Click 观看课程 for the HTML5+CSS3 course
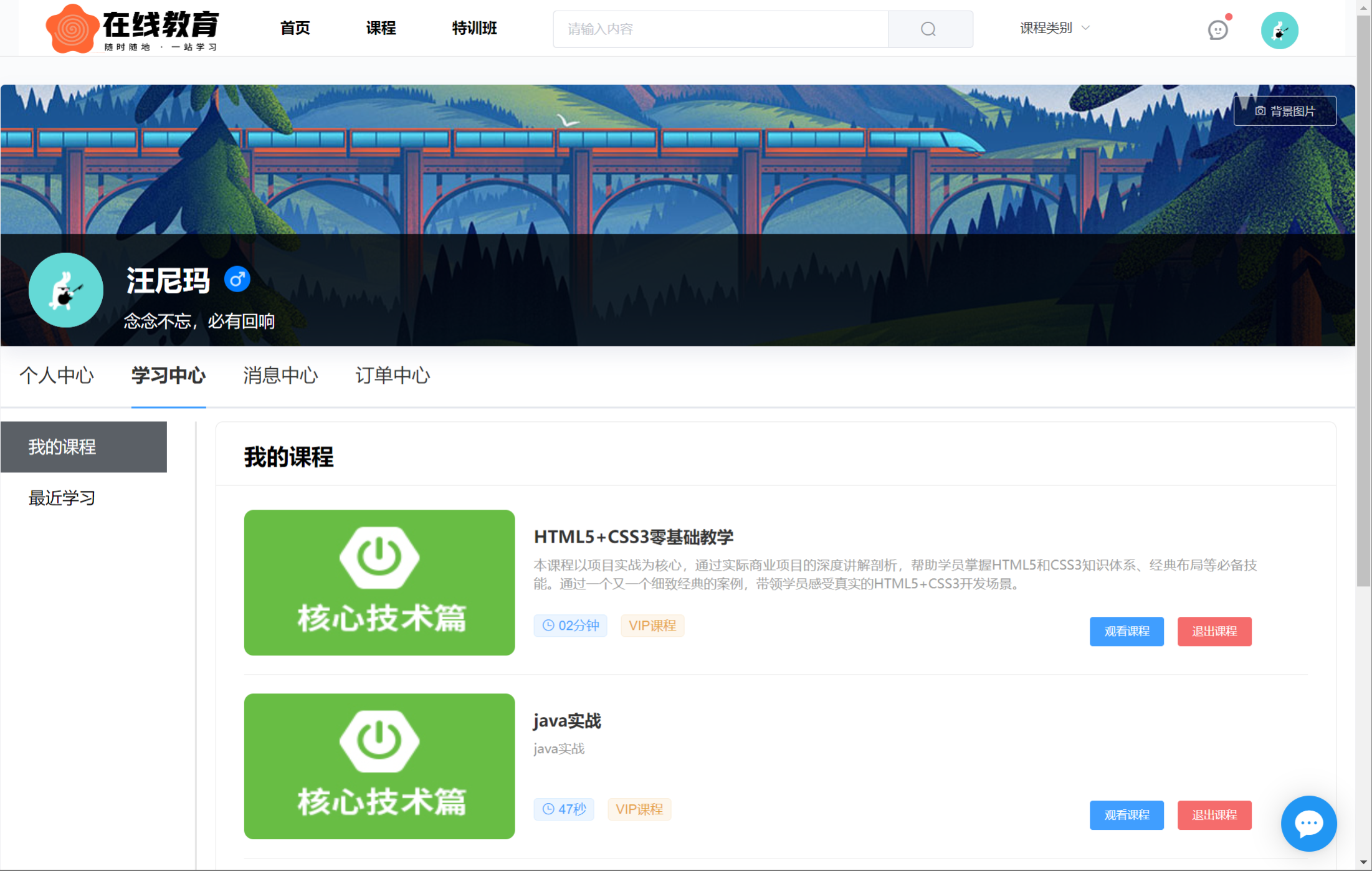The height and width of the screenshot is (871, 1372). point(1126,631)
